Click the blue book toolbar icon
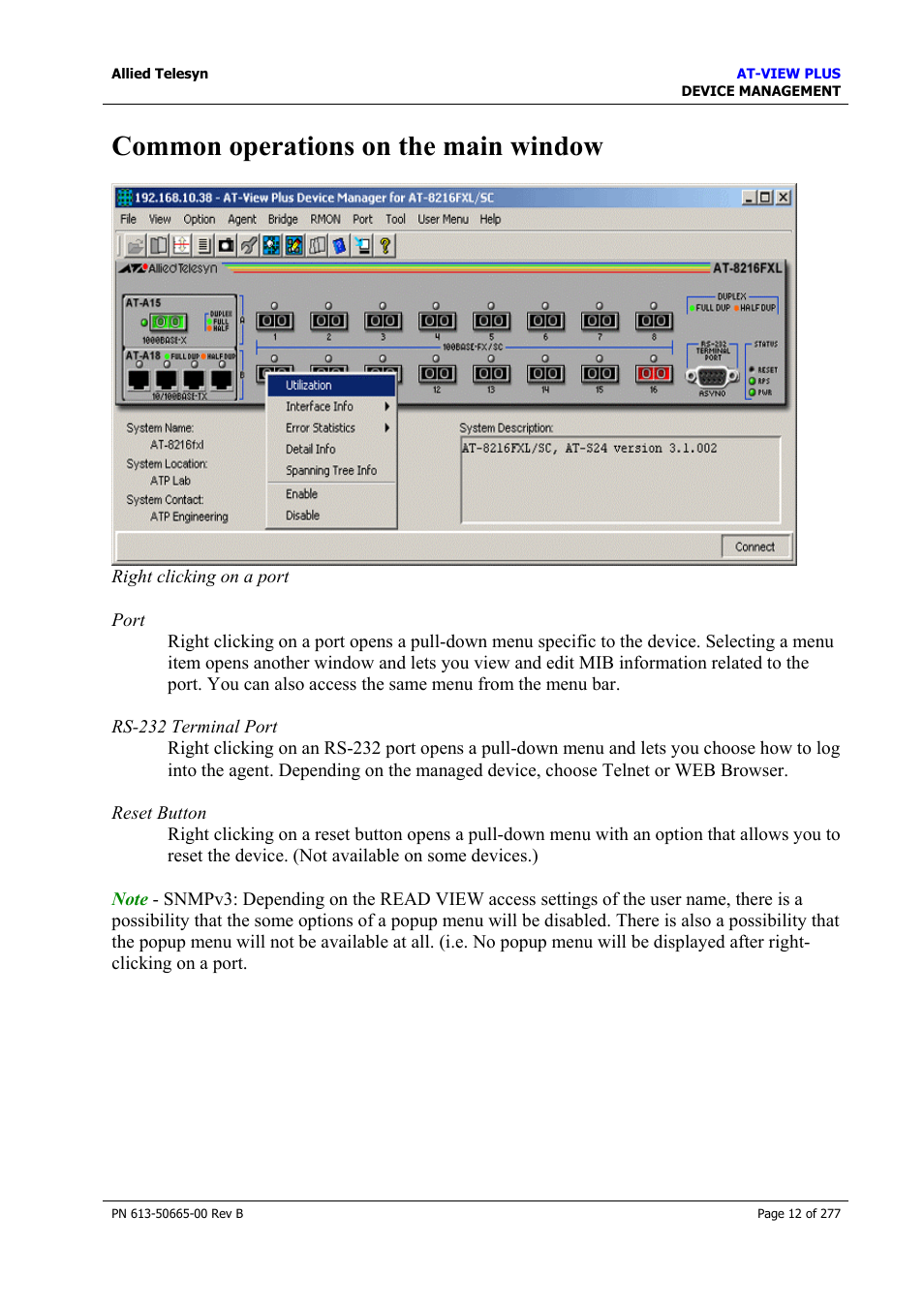The image size is (924, 1309). pyautogui.click(x=339, y=245)
